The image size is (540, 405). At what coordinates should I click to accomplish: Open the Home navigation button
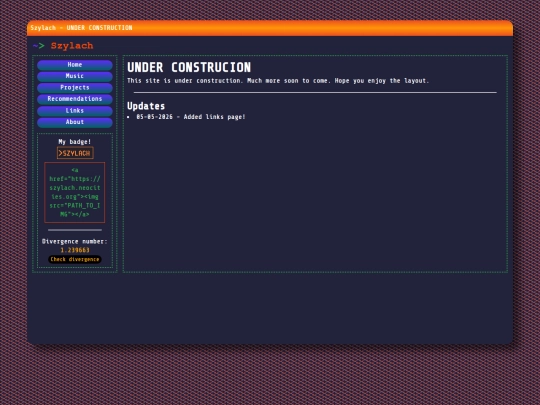click(75, 65)
